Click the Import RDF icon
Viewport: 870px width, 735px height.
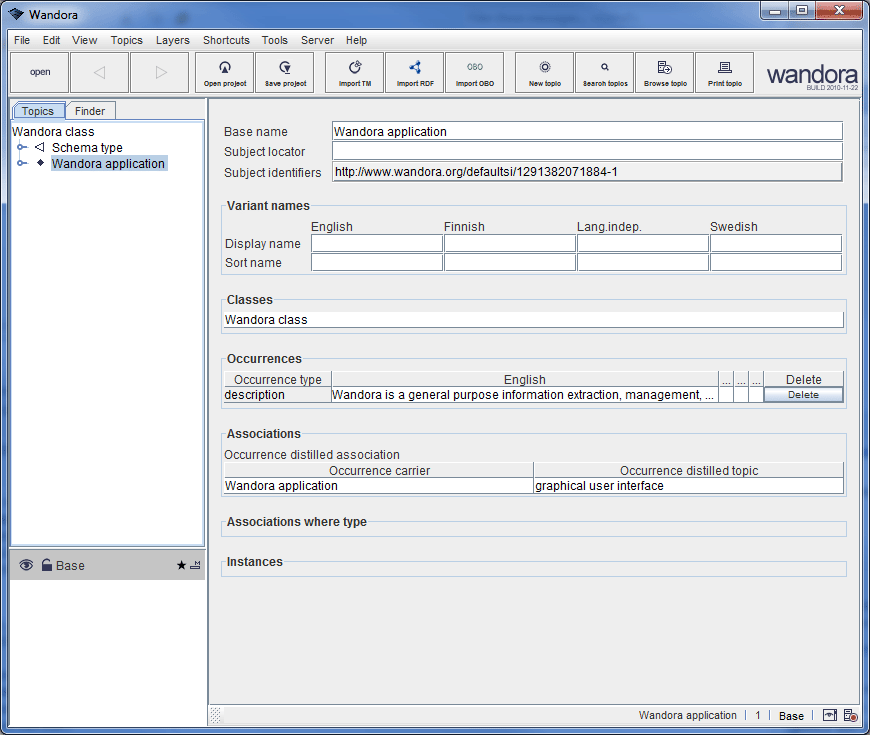tap(414, 72)
